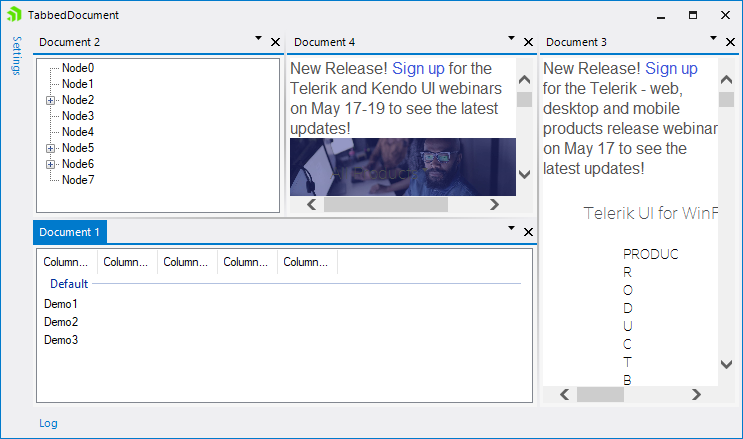Screen dimensions: 743x439
Task: Click vertical scrollbar thumb in Document 4
Action: 524,100
